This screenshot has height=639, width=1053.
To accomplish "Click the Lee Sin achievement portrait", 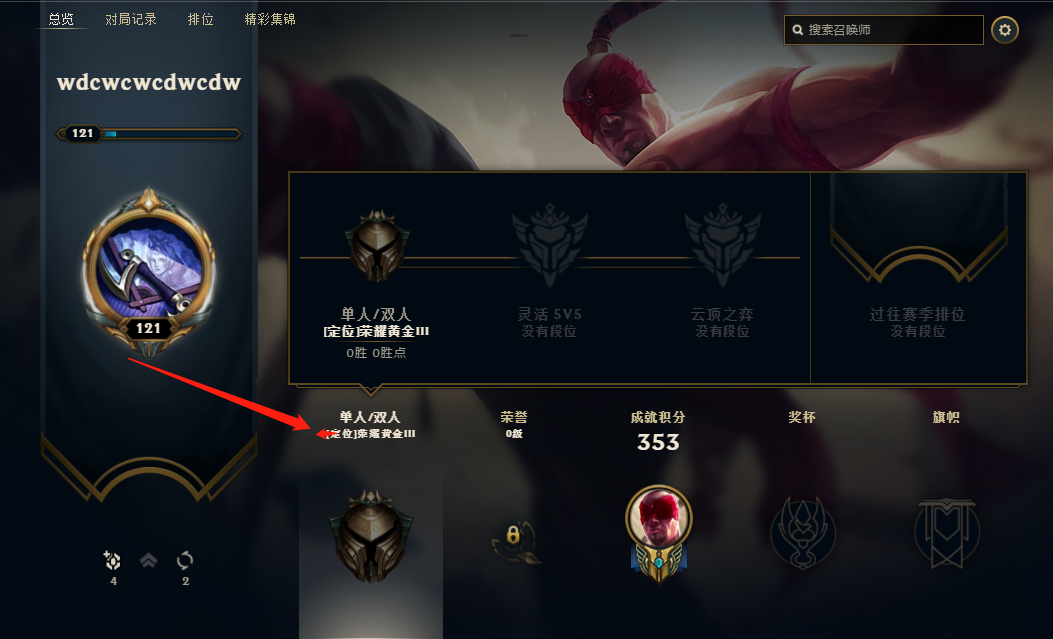I will (659, 533).
